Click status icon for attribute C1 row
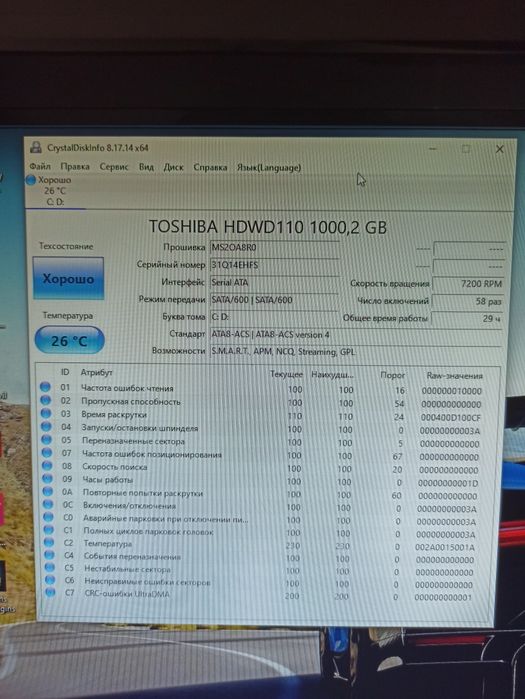Viewport: 525px width, 699px height. coord(49,530)
